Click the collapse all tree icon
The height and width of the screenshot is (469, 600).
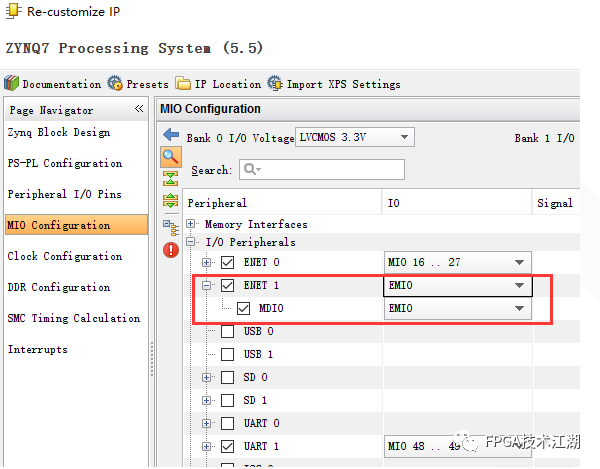[171, 179]
